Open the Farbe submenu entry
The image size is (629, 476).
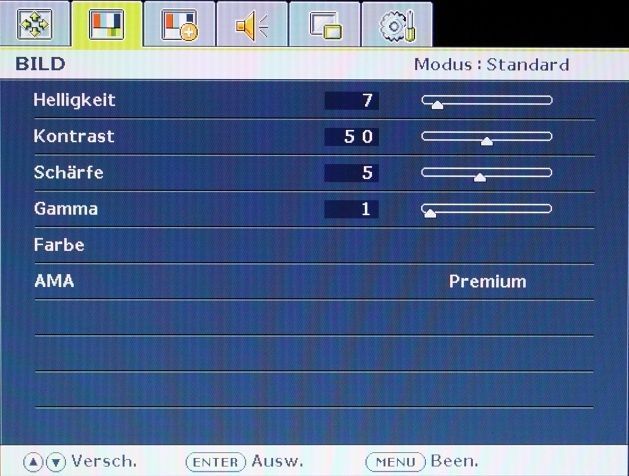314,245
